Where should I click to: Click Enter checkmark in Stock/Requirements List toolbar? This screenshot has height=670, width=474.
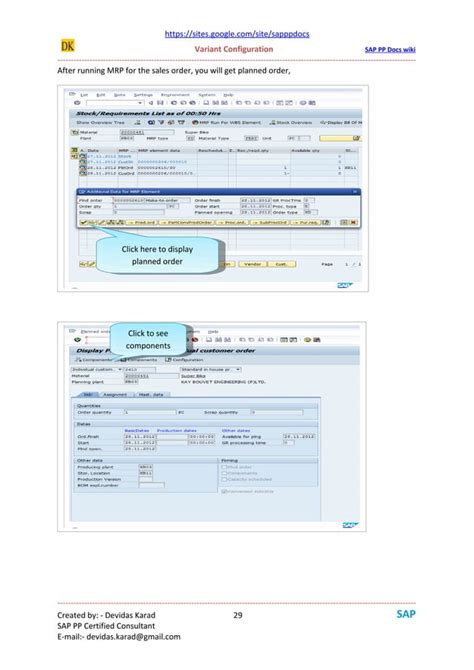click(x=77, y=103)
